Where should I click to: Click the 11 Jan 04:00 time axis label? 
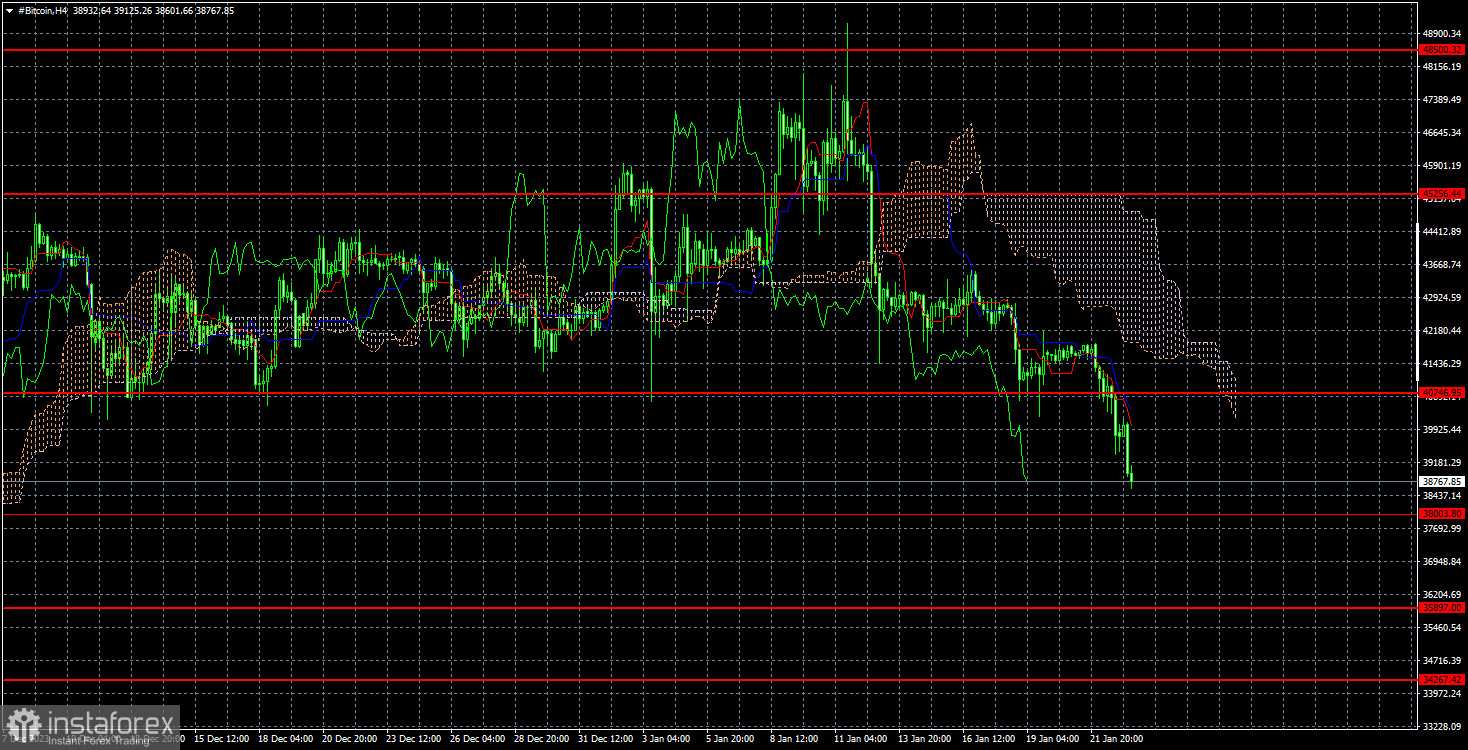tap(861, 739)
